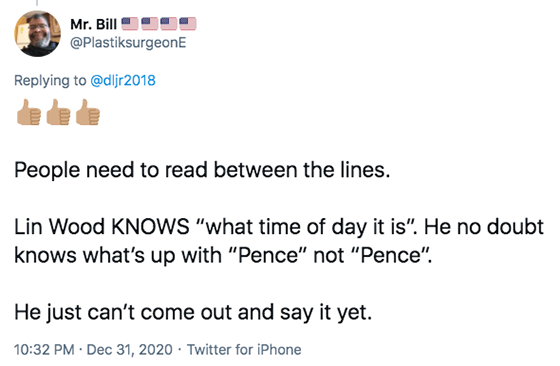Viewport: 560px width, 366px height.
Task: Click the second US flag emoji
Action: point(149,24)
